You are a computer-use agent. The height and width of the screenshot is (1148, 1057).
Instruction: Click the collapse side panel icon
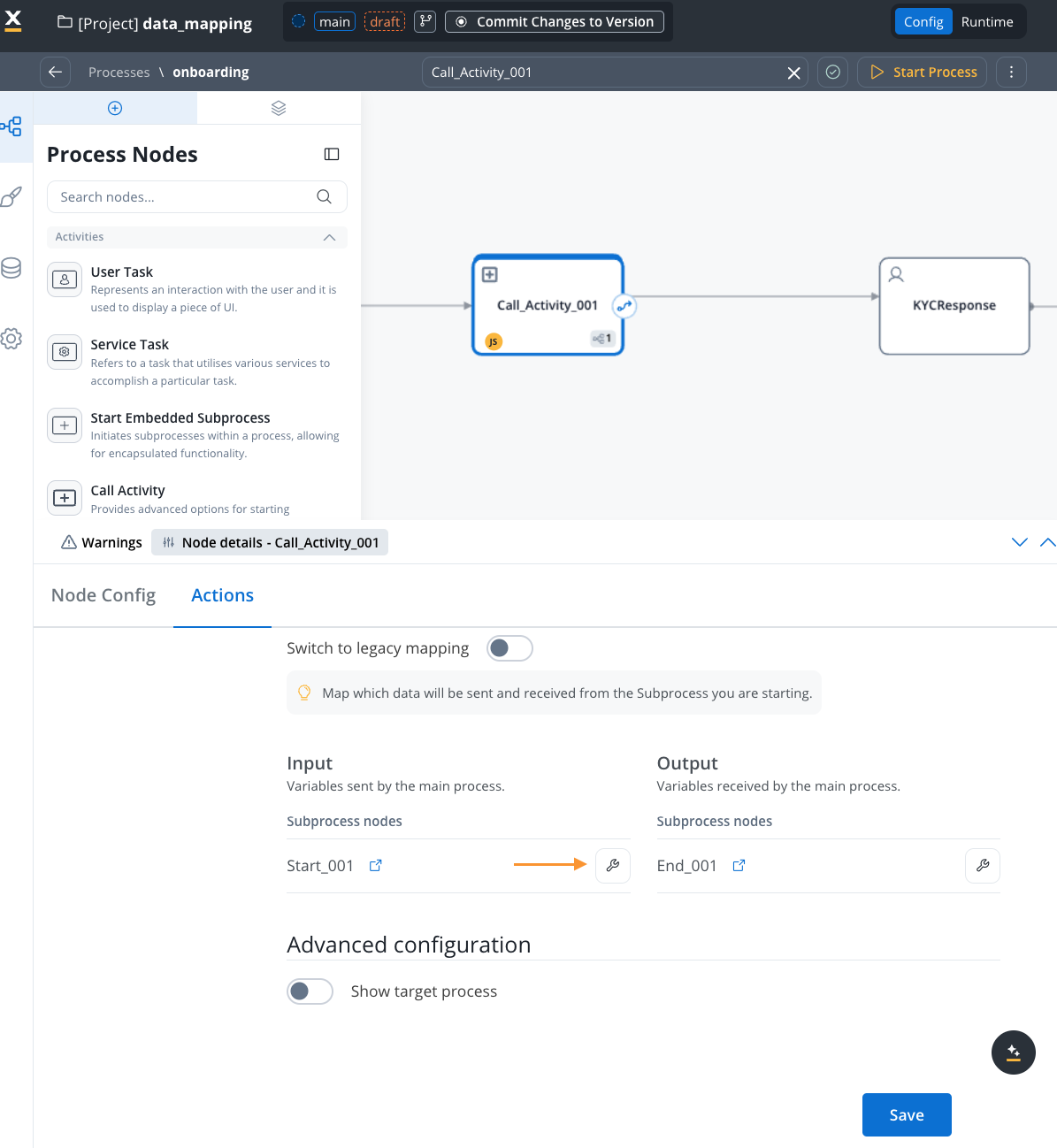tap(332, 154)
